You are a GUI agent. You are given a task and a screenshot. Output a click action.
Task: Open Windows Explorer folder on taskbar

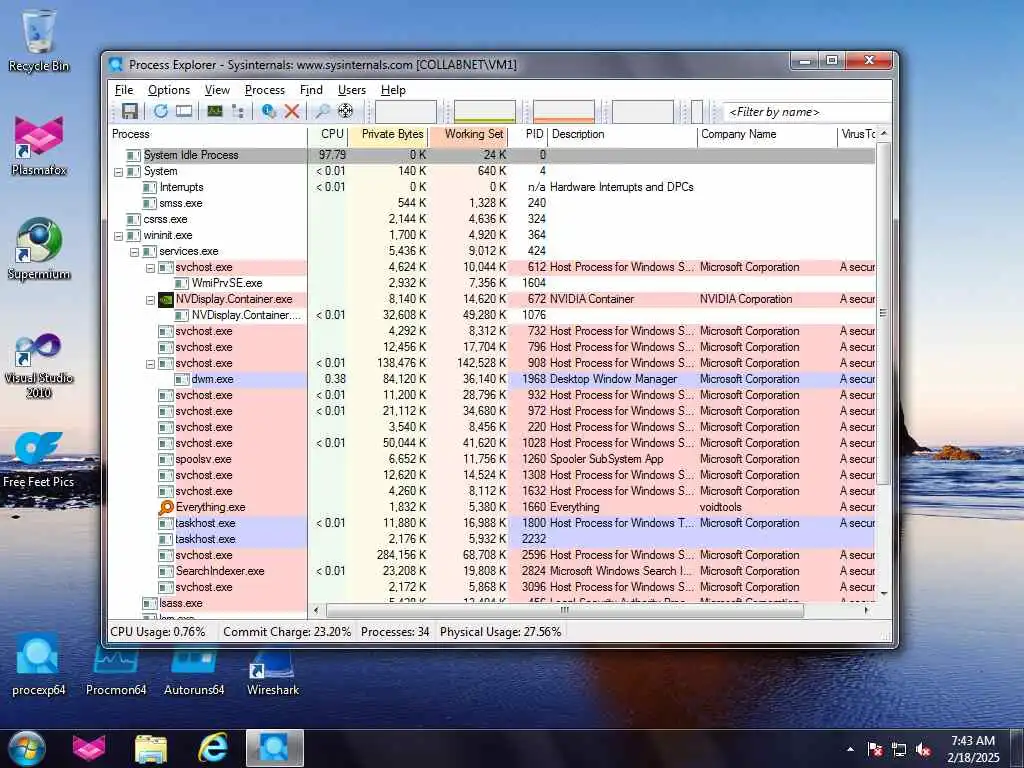(x=151, y=748)
